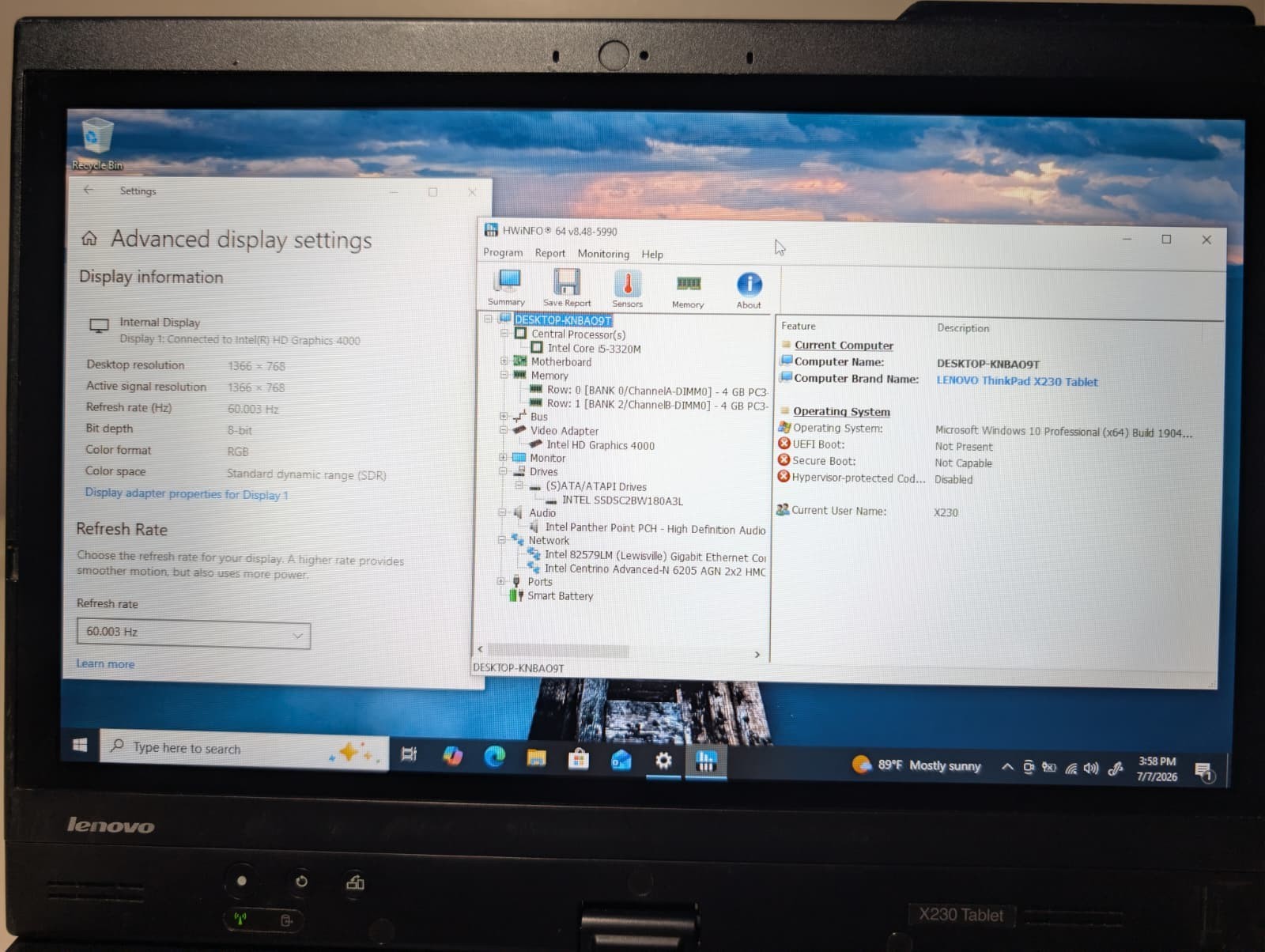Collapse the DESKTOP-KNBAO9T root node
The height and width of the screenshot is (952, 1265).
click(x=489, y=319)
